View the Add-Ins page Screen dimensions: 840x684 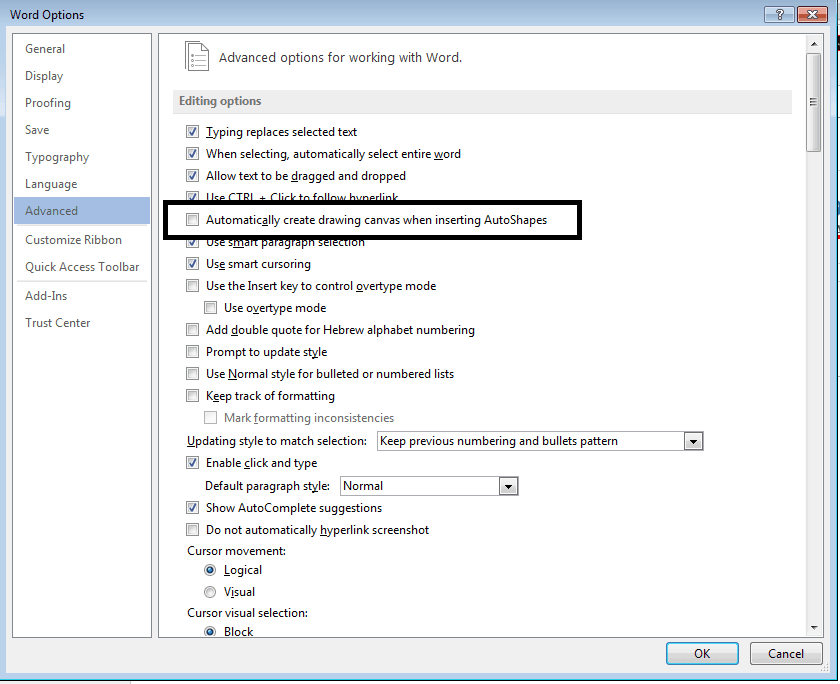coord(46,295)
